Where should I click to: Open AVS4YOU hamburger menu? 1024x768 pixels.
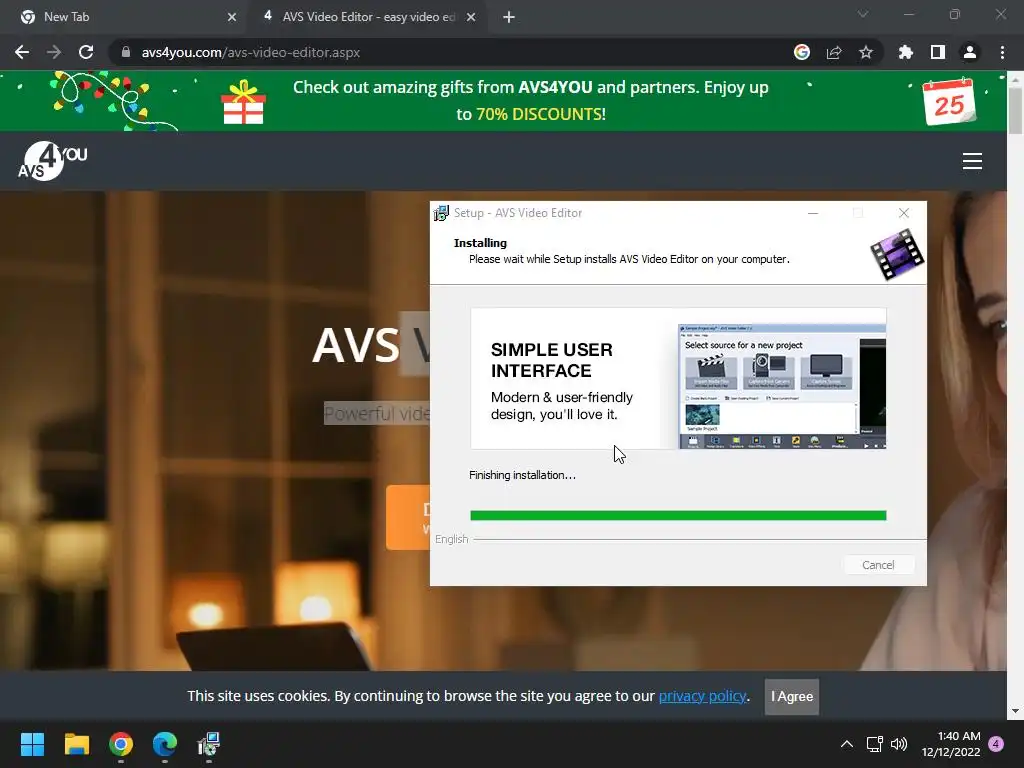[x=972, y=161]
